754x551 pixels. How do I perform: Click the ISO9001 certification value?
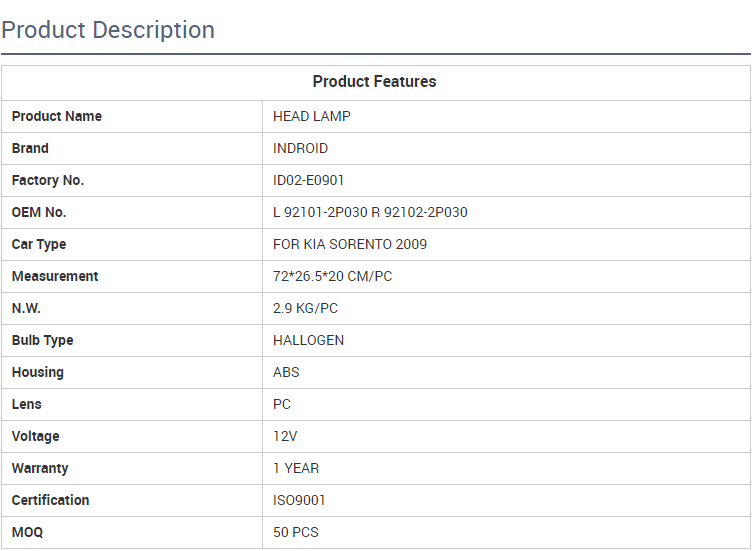(x=299, y=500)
